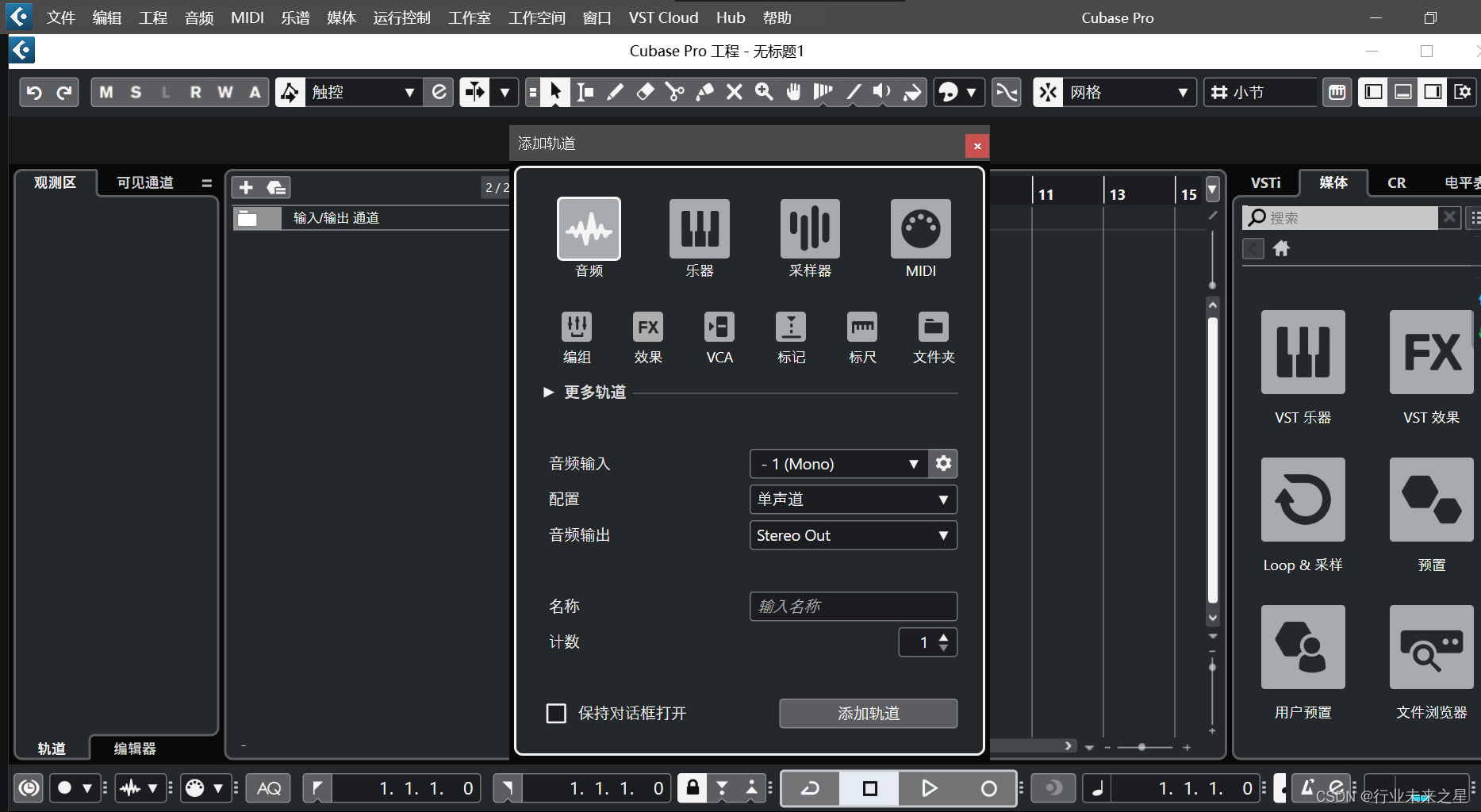
Task: Open VST 乐器 media tile
Action: click(x=1303, y=352)
